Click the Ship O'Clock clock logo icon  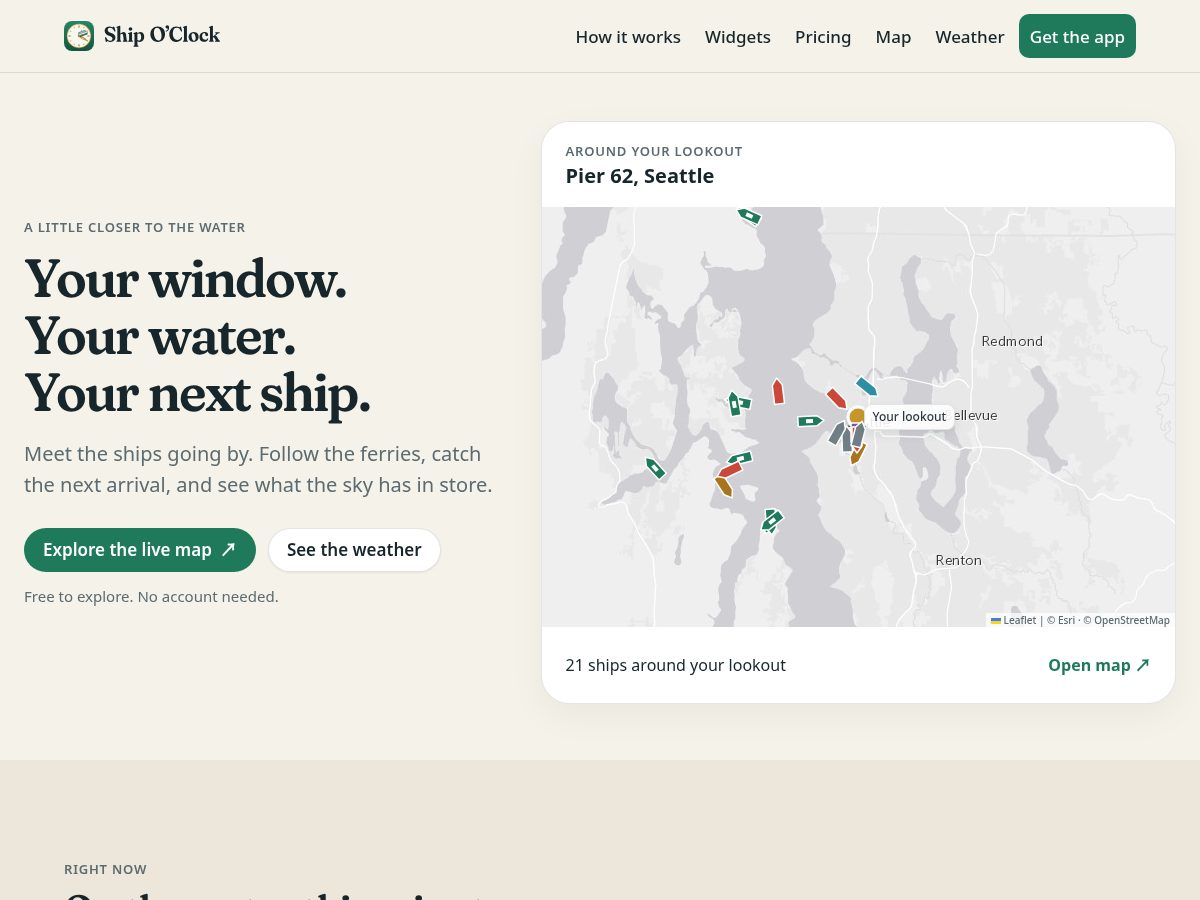click(79, 36)
